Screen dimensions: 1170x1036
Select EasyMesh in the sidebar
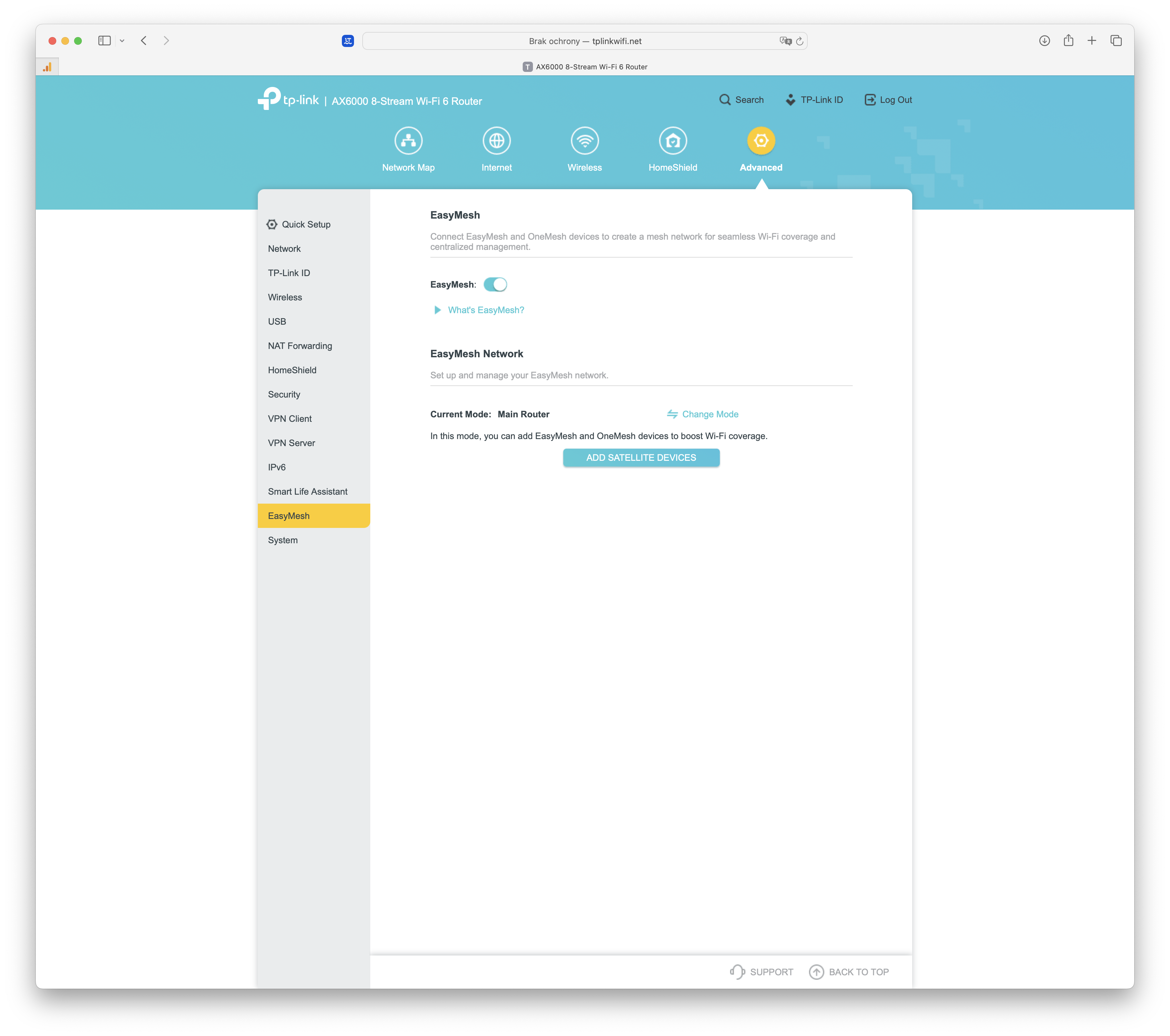[314, 516]
